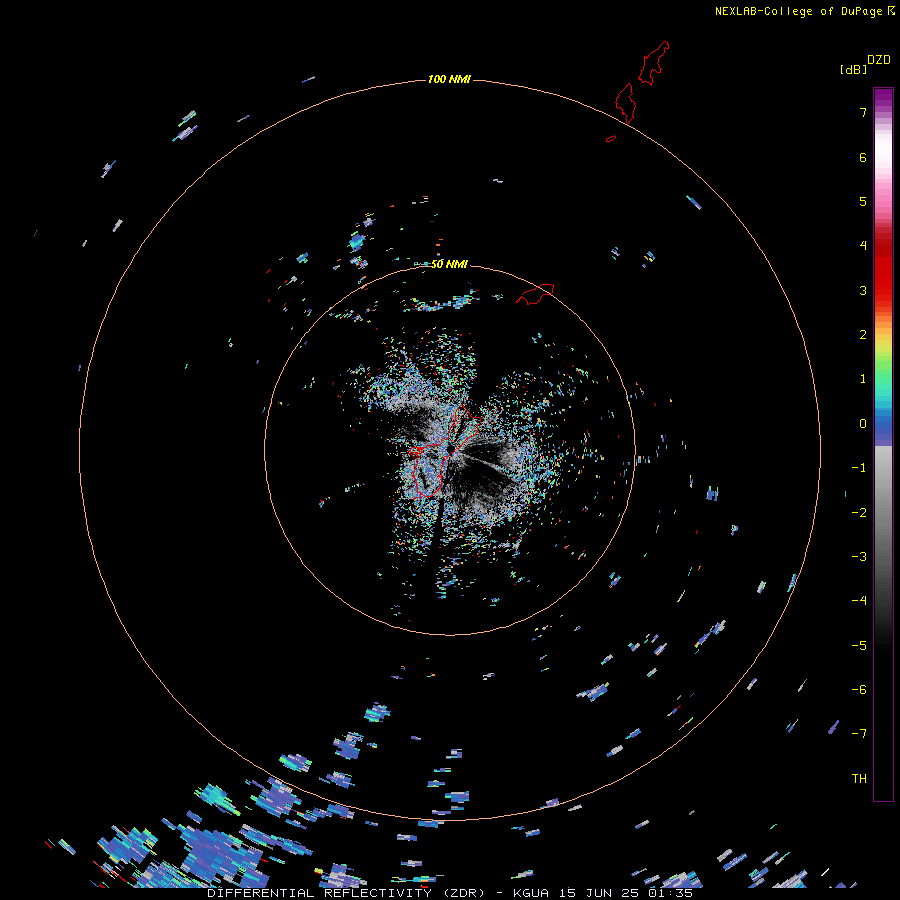Screen dimensions: 900x900
Task: Click the 5 label on the color scale
Action: click(863, 201)
